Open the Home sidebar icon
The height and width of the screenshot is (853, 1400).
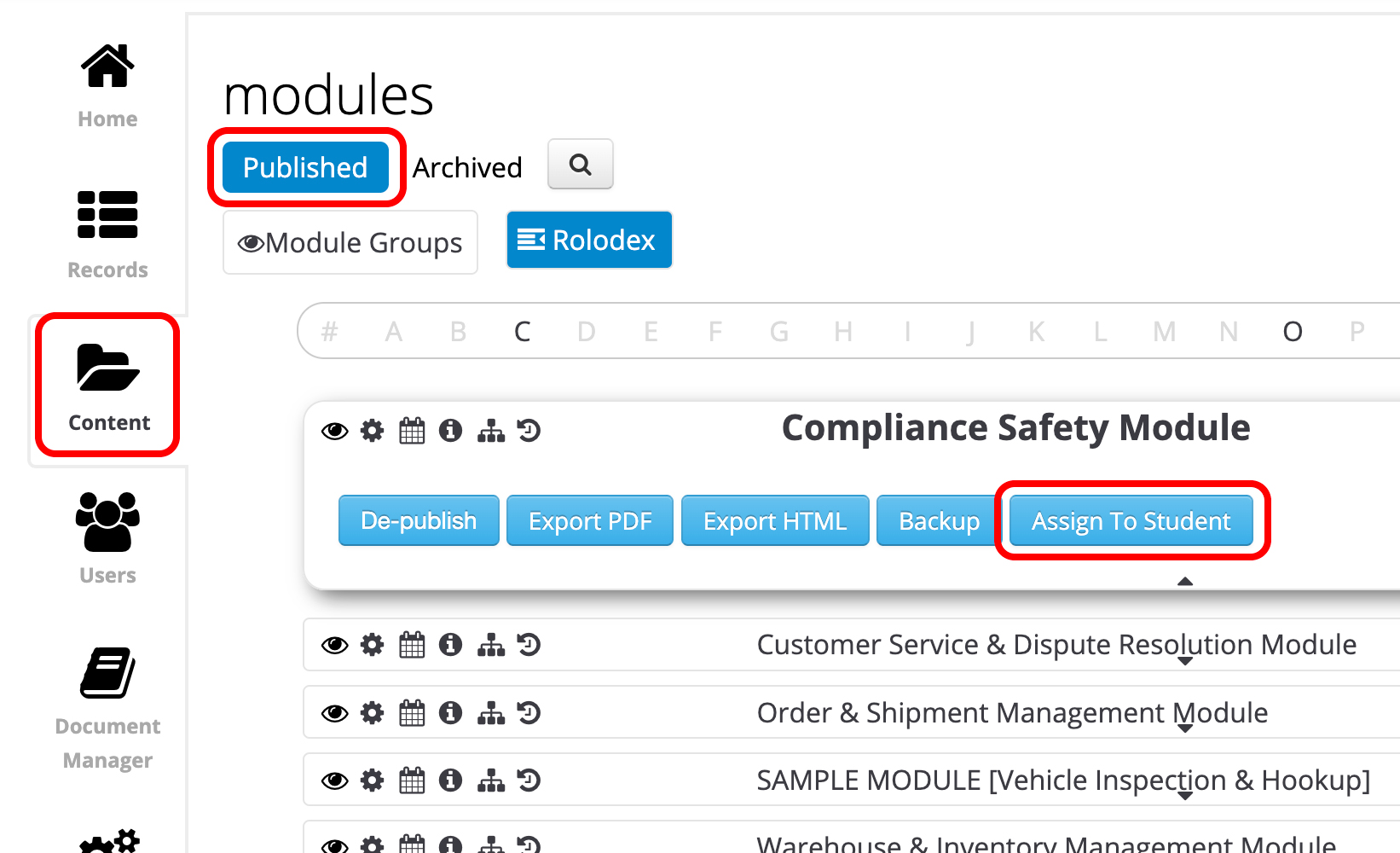[107, 67]
